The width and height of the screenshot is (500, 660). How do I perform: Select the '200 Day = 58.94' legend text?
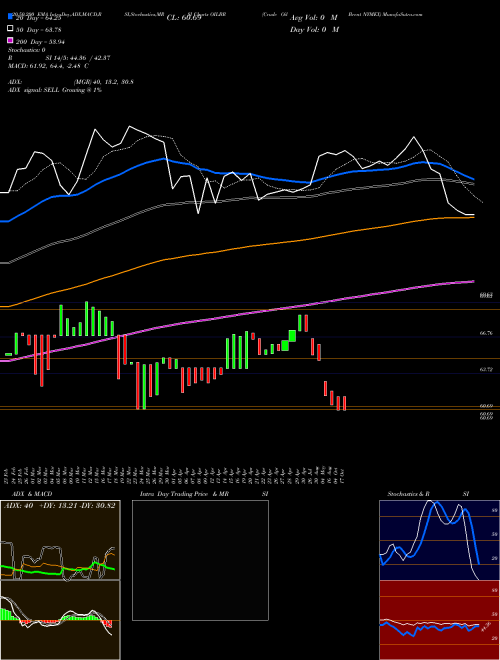(40, 42)
